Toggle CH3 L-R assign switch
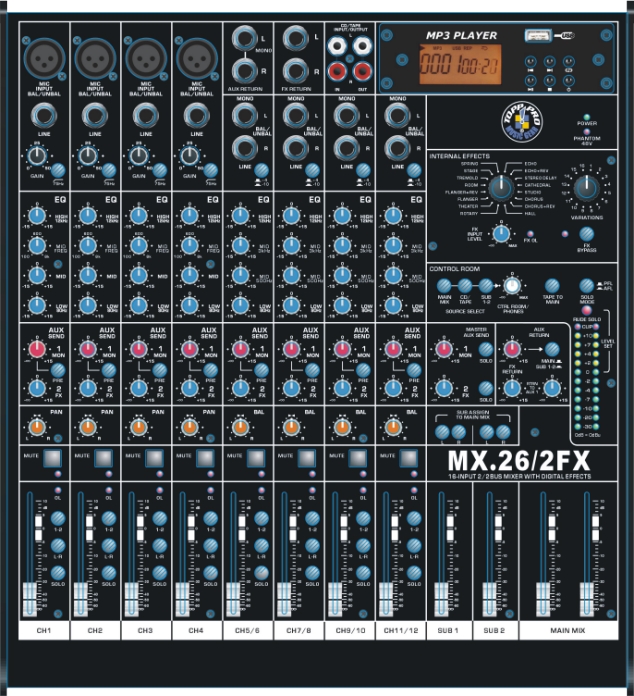Image resolution: width=634 pixels, height=696 pixels. [x=160, y=546]
